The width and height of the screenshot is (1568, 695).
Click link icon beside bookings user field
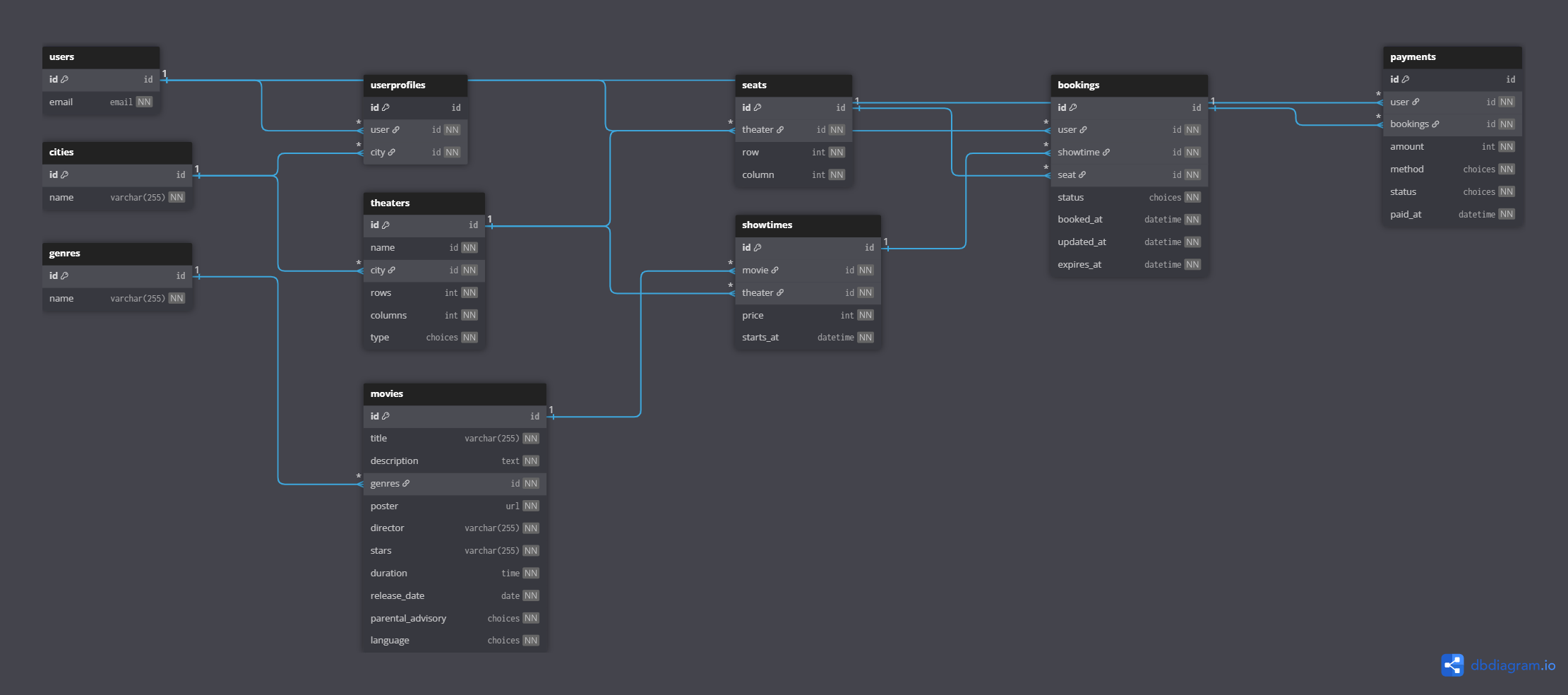(x=1084, y=130)
